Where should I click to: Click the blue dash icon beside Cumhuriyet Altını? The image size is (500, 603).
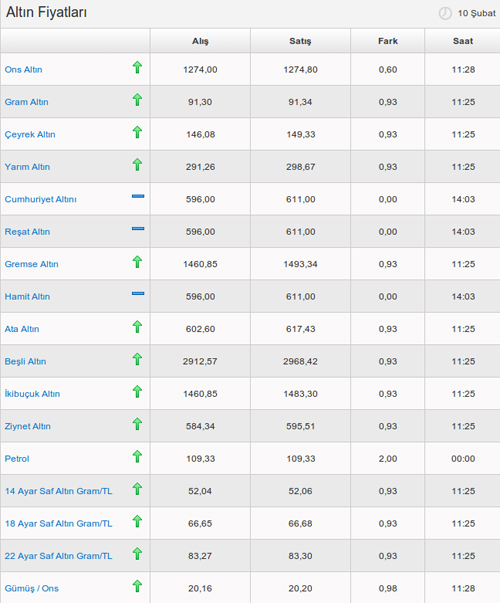[x=138, y=196]
